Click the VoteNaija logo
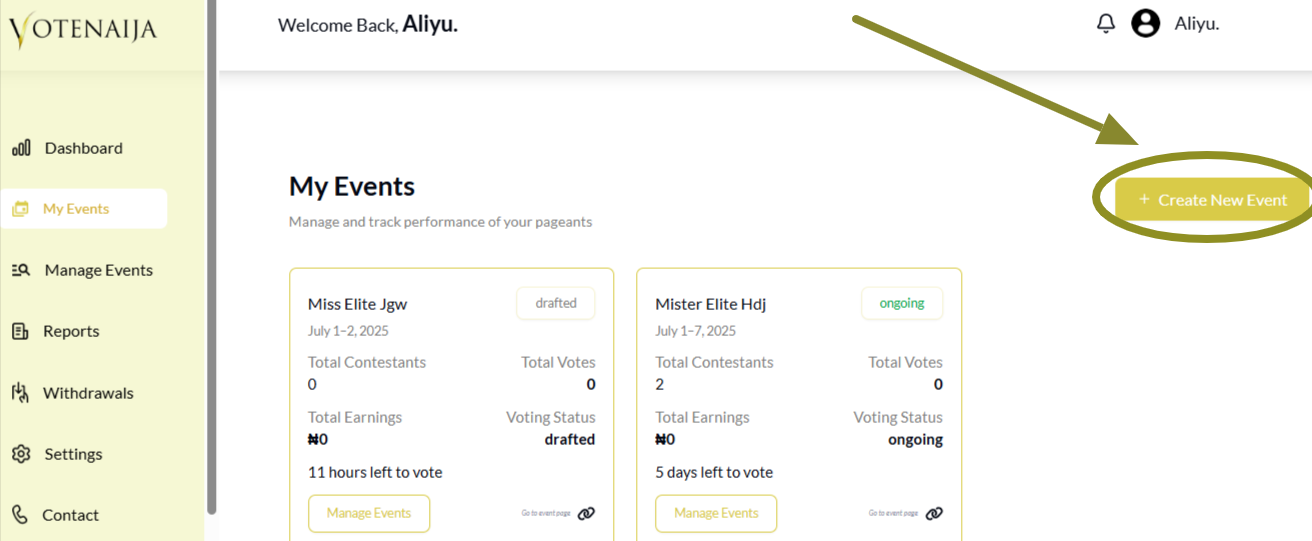This screenshot has width=1312, height=541. (83, 30)
